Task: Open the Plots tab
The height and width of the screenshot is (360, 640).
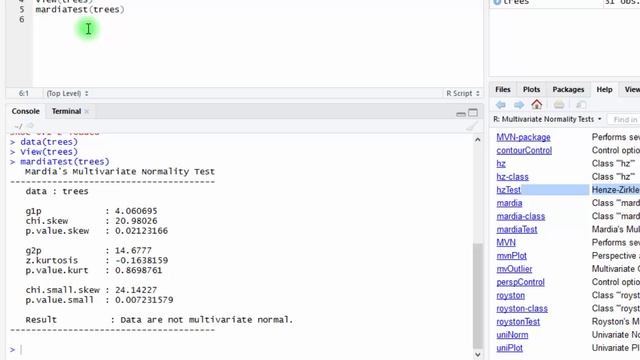Action: (x=531, y=89)
